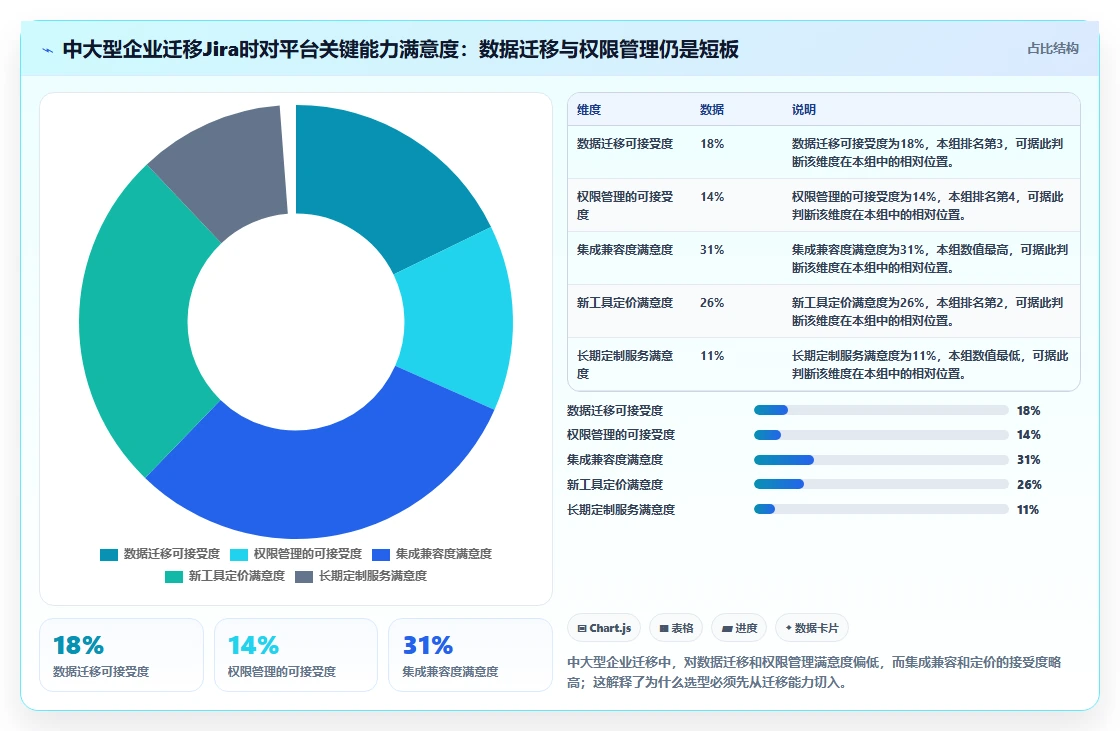Click the 11% value in table
This screenshot has width=1120, height=731.
711,355
